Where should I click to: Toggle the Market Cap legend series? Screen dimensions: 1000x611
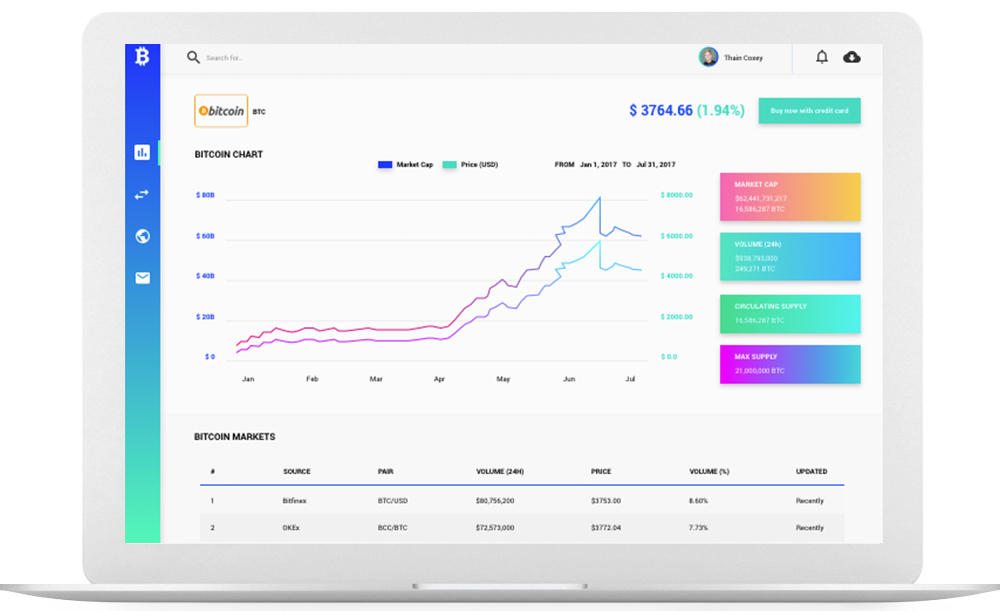pos(405,164)
